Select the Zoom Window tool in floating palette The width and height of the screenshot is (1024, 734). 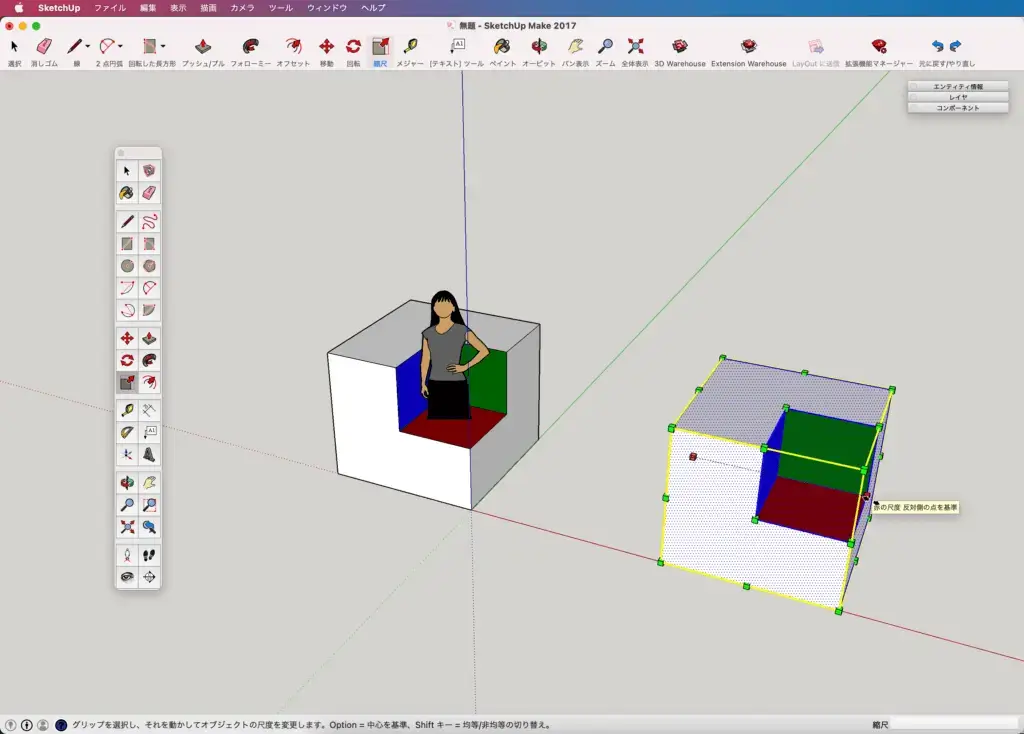[x=150, y=505]
